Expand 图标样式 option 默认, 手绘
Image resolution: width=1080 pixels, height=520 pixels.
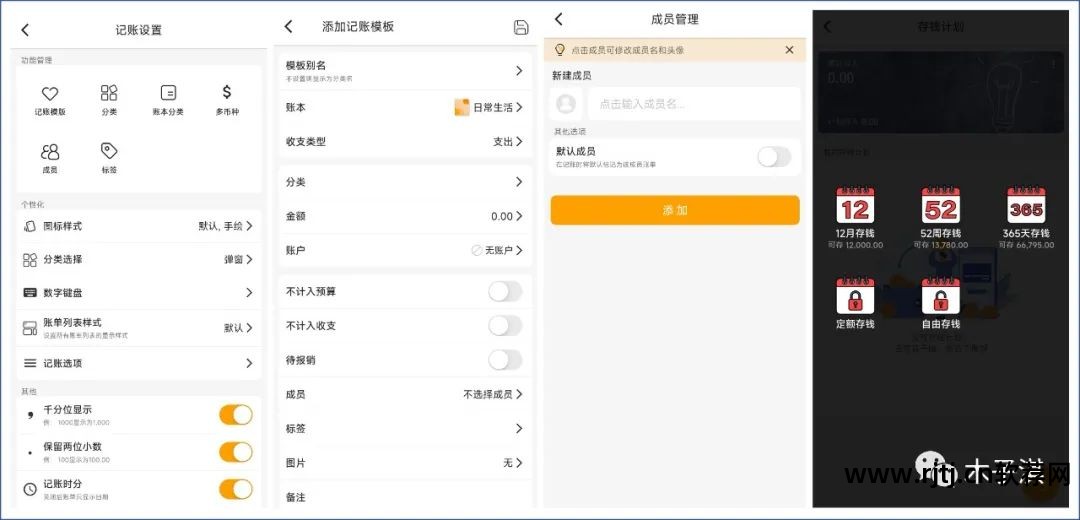[225, 226]
